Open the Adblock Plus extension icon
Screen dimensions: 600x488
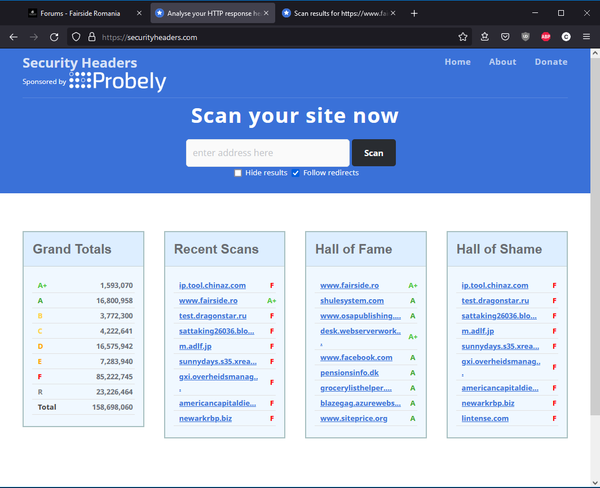click(546, 37)
